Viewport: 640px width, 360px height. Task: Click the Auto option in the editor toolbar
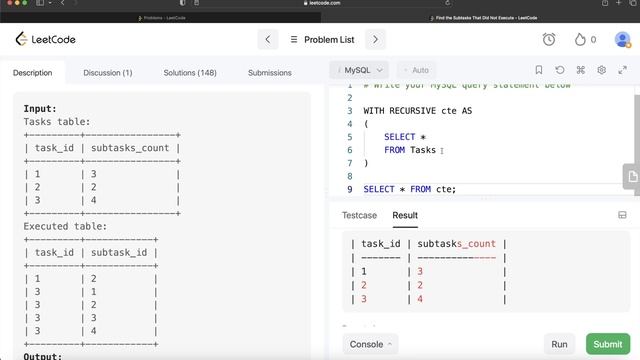click(416, 70)
